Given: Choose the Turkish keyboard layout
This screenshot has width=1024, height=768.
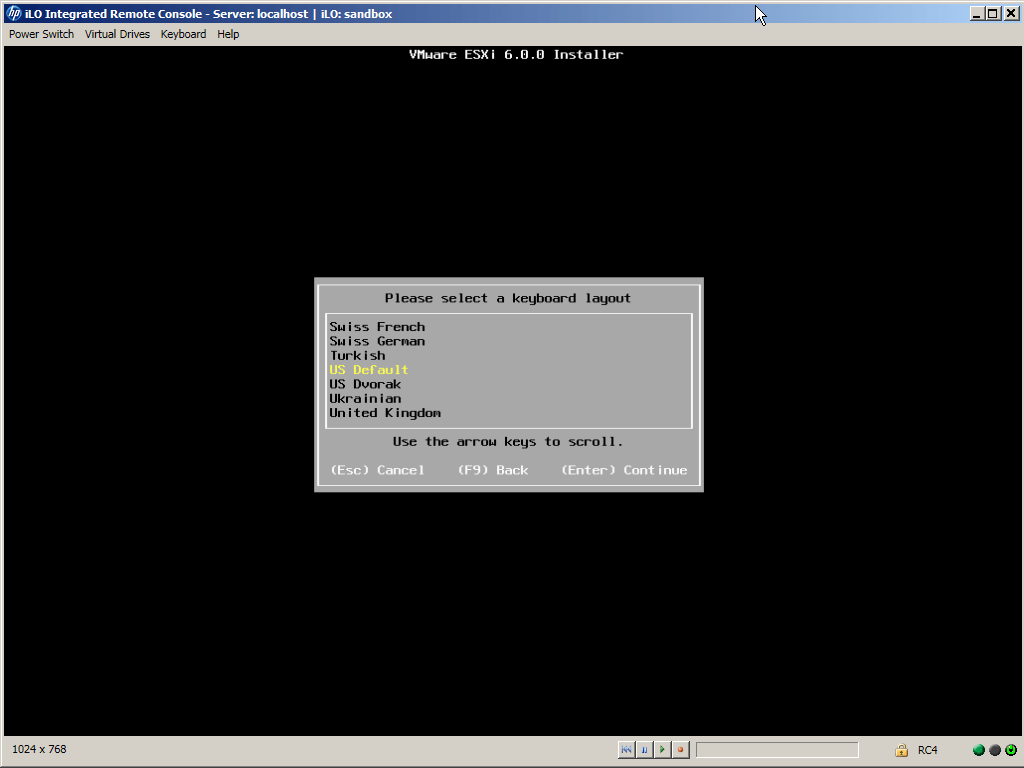Looking at the screenshot, I should pyautogui.click(x=357, y=355).
